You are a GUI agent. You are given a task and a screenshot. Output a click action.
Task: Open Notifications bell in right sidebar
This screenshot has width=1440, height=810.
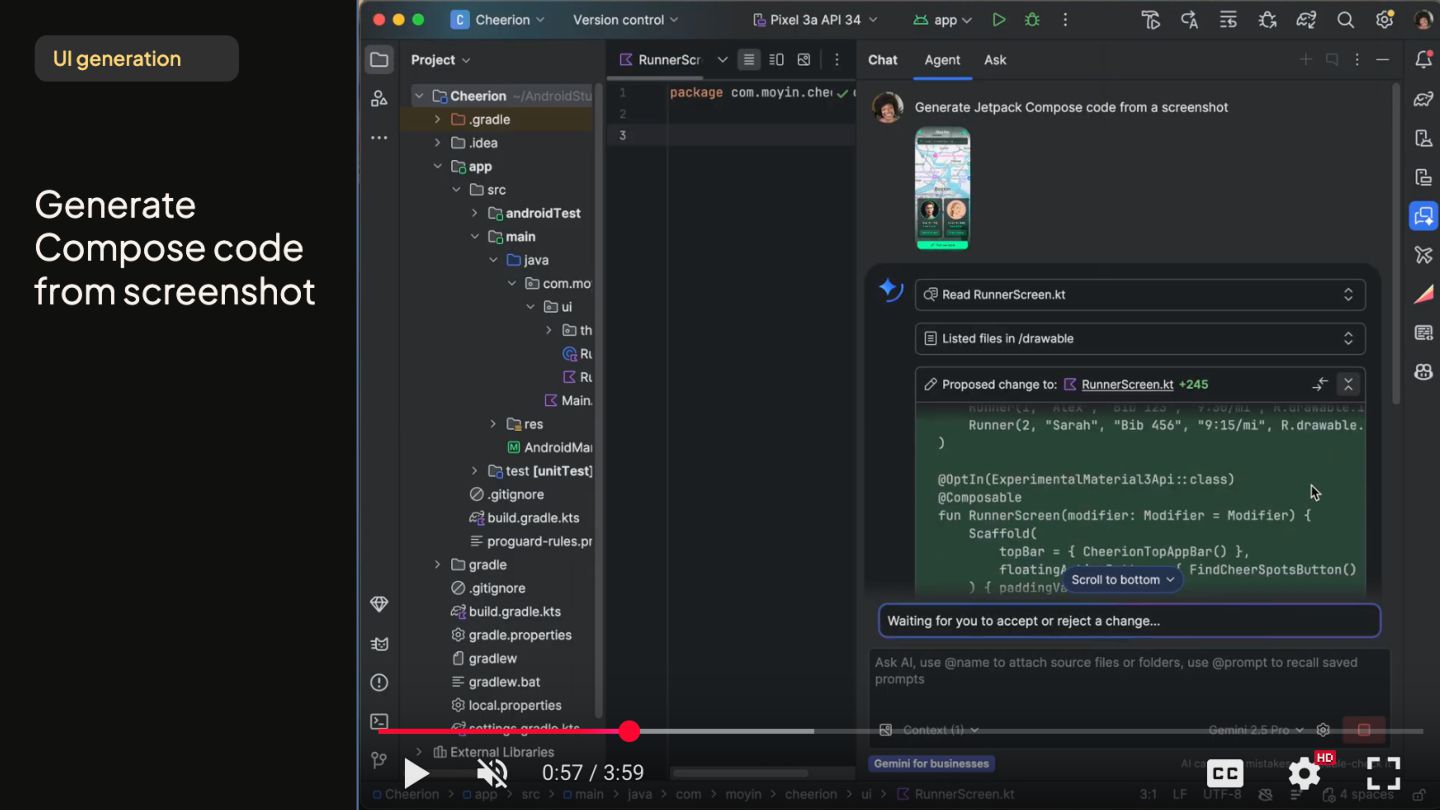pos(1423,60)
